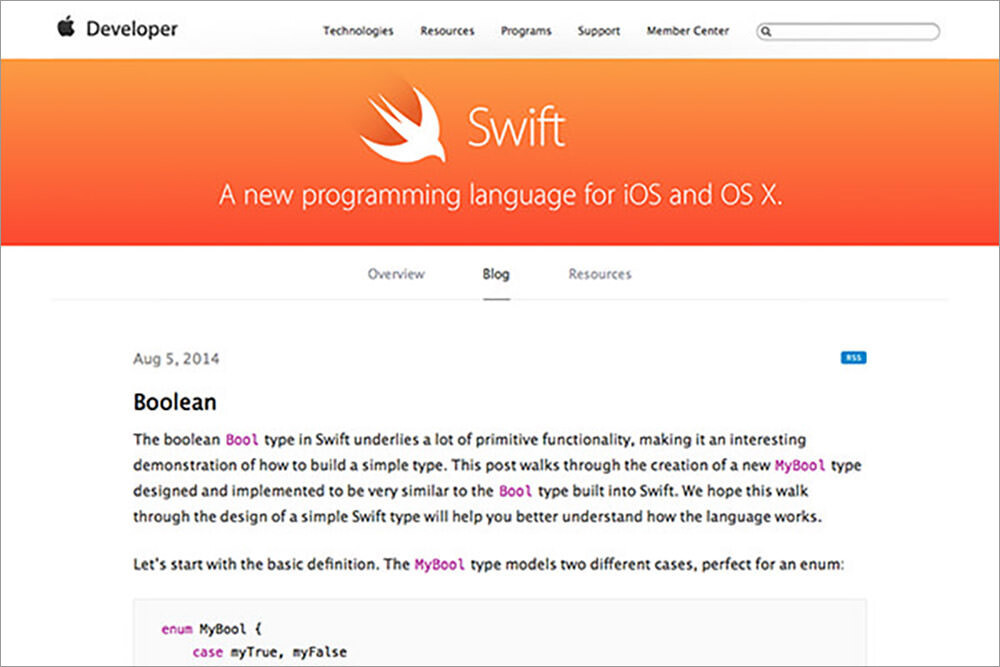Click the magnifying glass search icon

766,32
